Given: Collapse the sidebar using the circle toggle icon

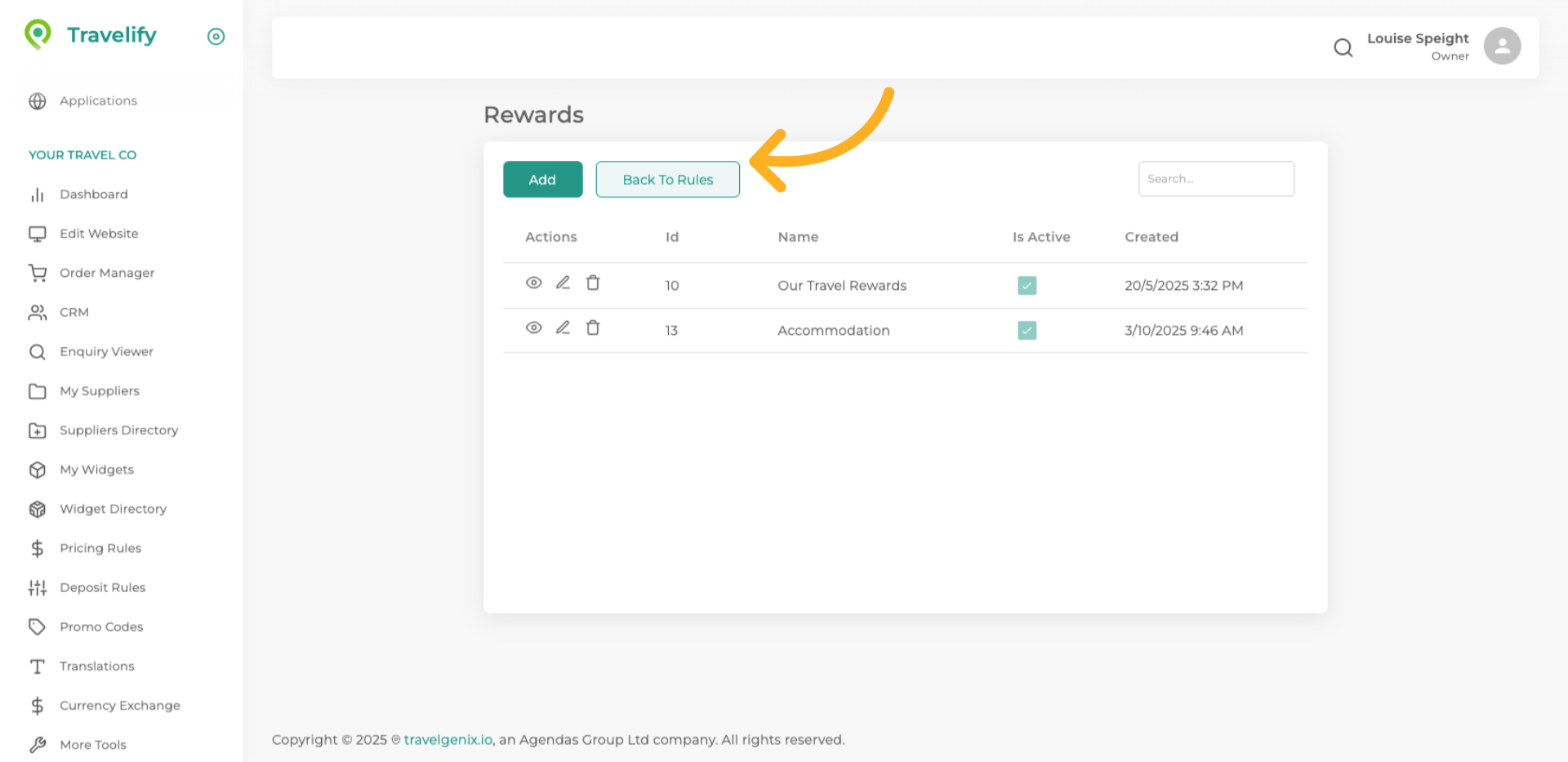Looking at the screenshot, I should pos(216,36).
